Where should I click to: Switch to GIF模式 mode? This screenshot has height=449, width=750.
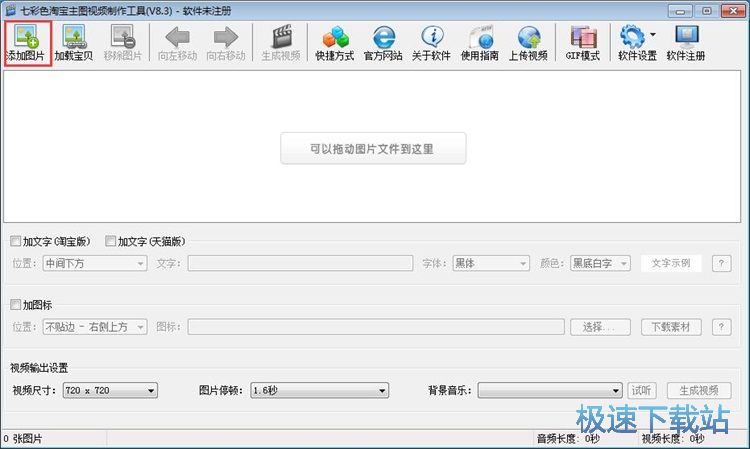tap(583, 43)
